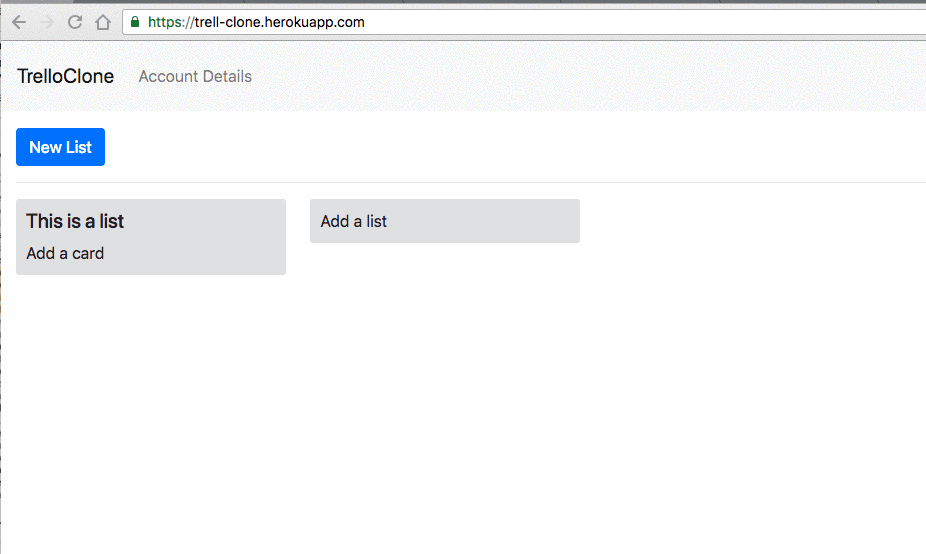Create a list with New List button
The image size is (926, 554).
point(60,147)
